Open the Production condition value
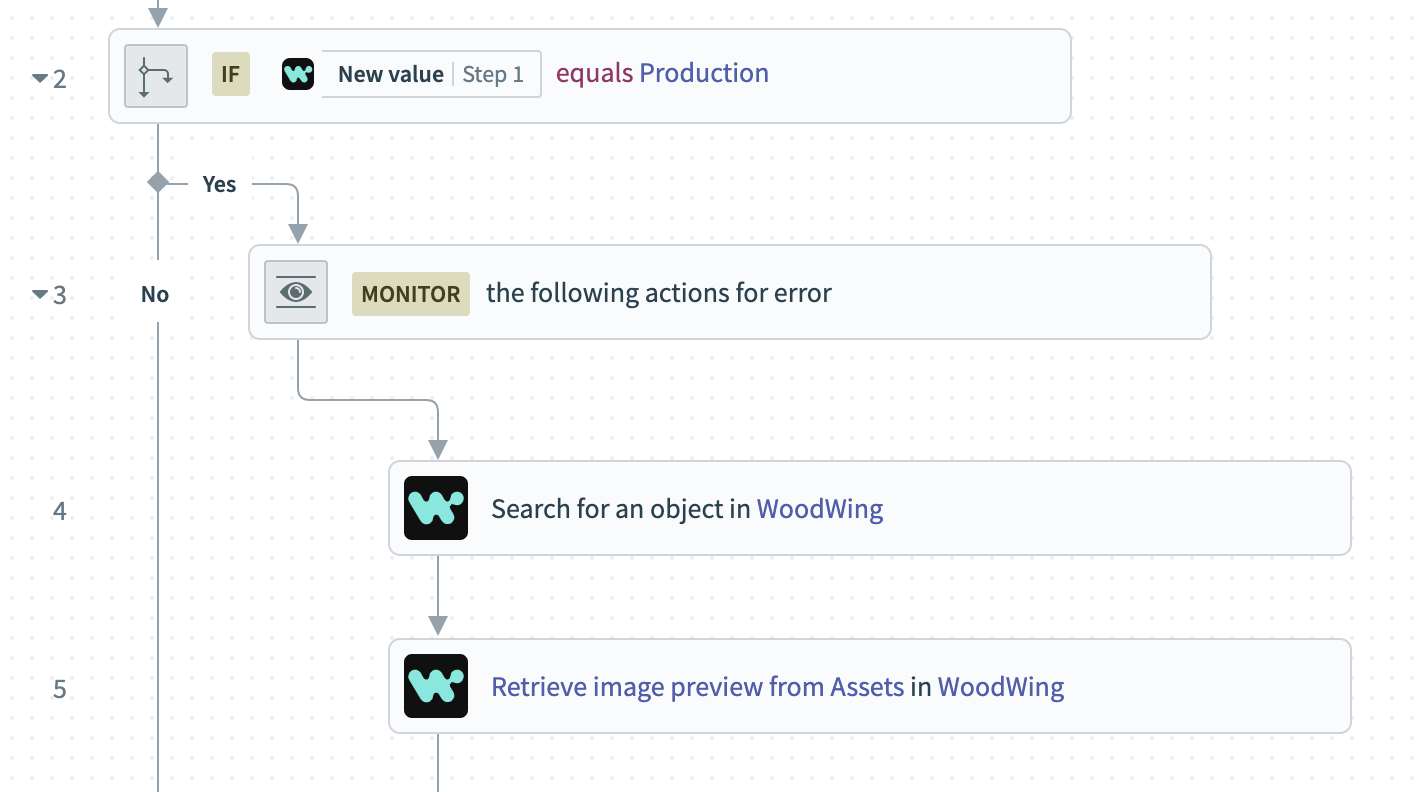The width and height of the screenshot is (1422, 792). [x=704, y=73]
